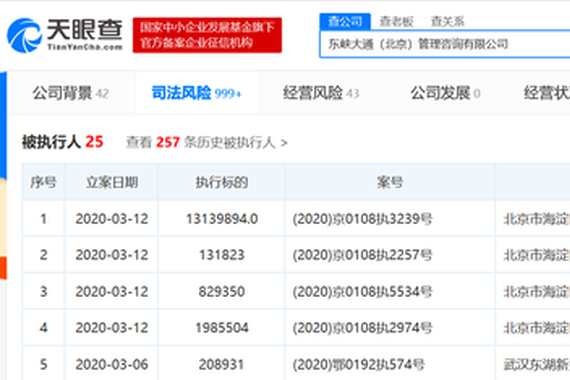570x380 pixels.
Task: Select the amount 208931 in row 5
Action: [221, 364]
